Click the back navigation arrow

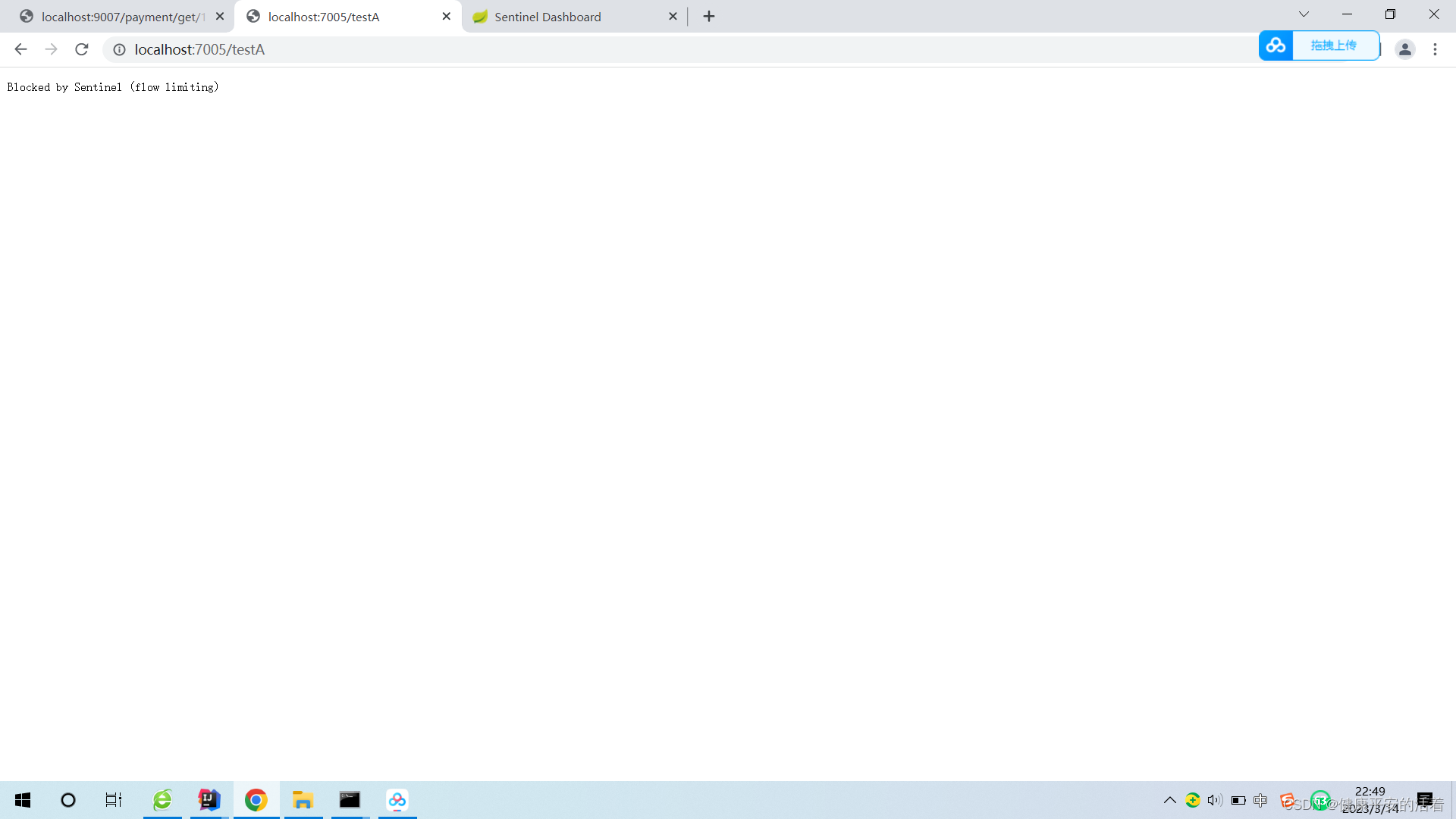[x=20, y=49]
